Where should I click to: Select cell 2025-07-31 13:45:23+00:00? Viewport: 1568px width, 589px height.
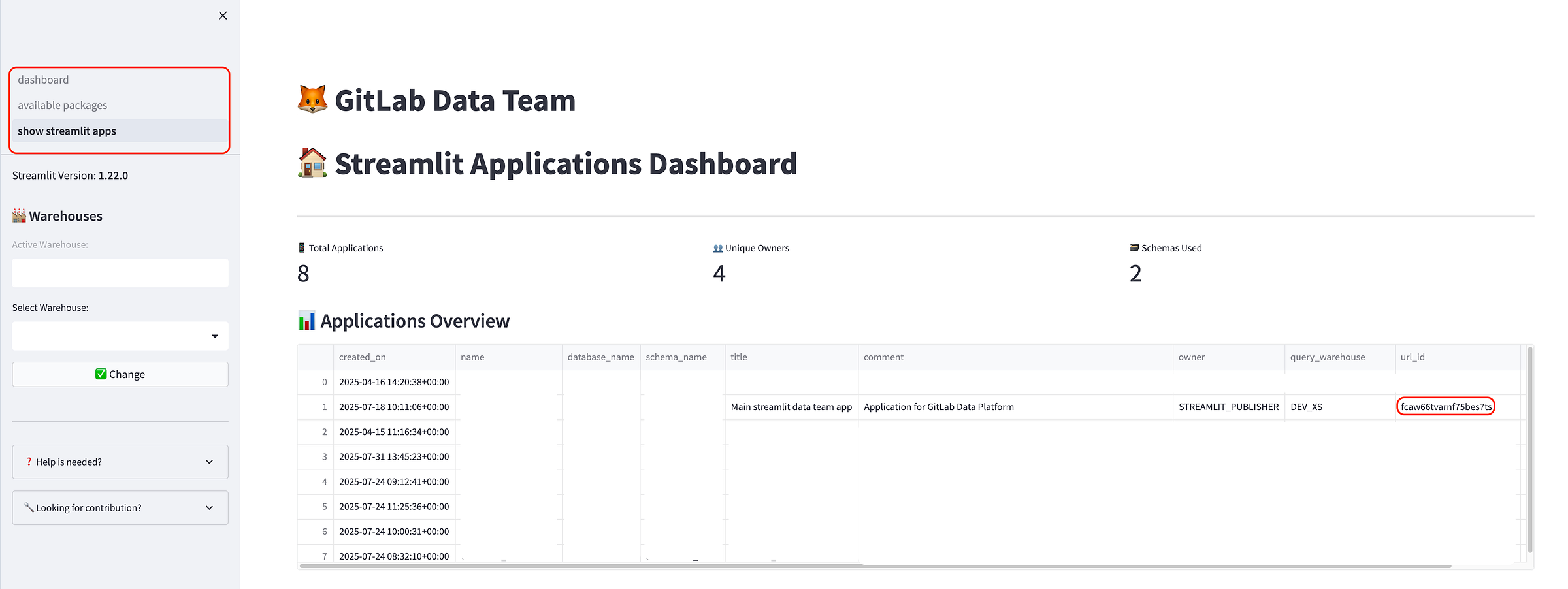(394, 456)
